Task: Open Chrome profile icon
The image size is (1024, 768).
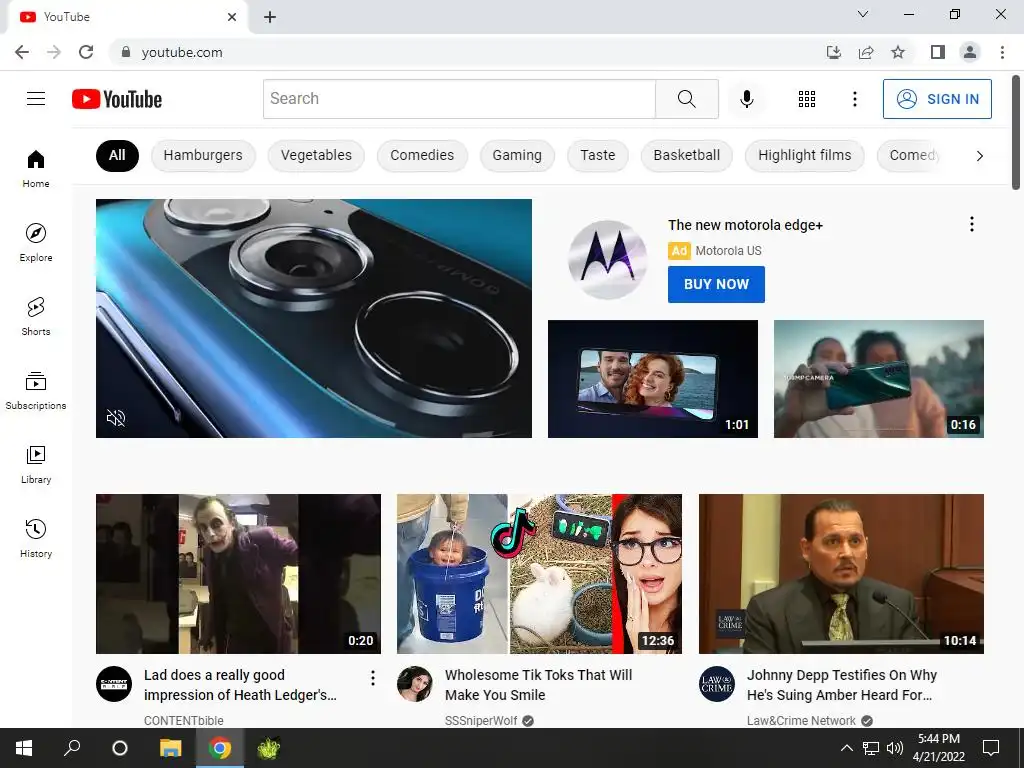Action: pos(970,52)
